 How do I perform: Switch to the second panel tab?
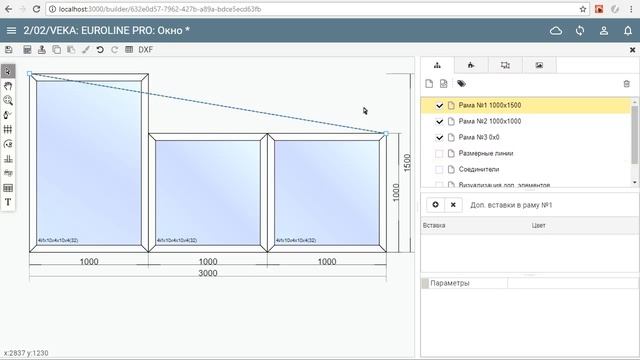click(471, 65)
